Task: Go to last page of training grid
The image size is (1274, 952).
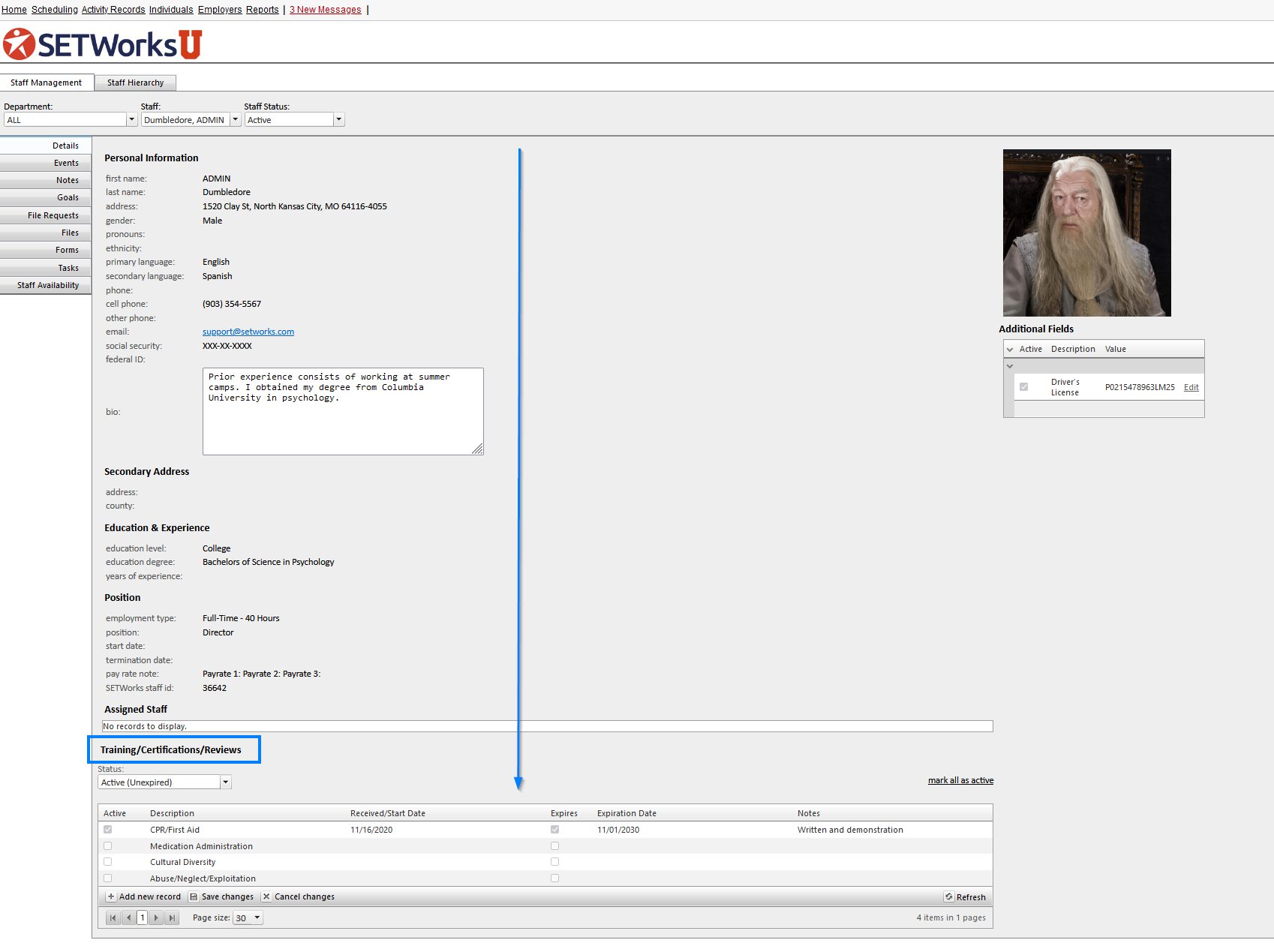Action: pyautogui.click(x=172, y=917)
